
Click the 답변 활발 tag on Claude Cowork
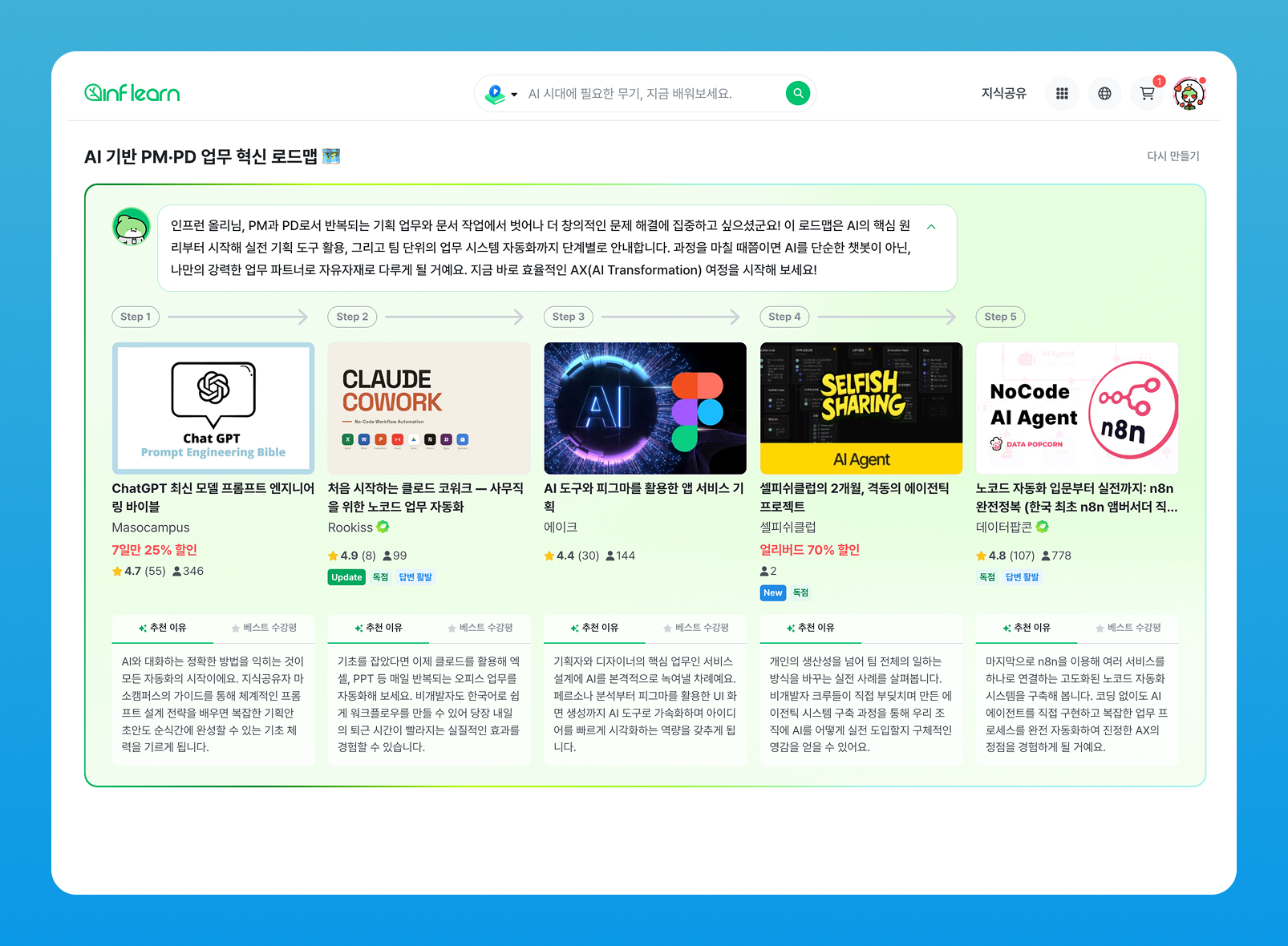pos(415,577)
